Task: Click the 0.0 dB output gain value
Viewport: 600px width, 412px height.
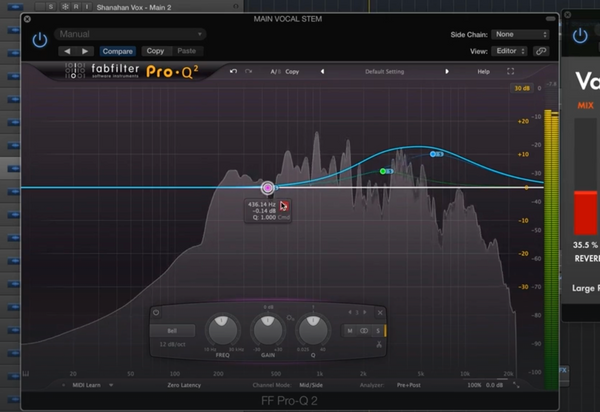Action: click(x=494, y=385)
